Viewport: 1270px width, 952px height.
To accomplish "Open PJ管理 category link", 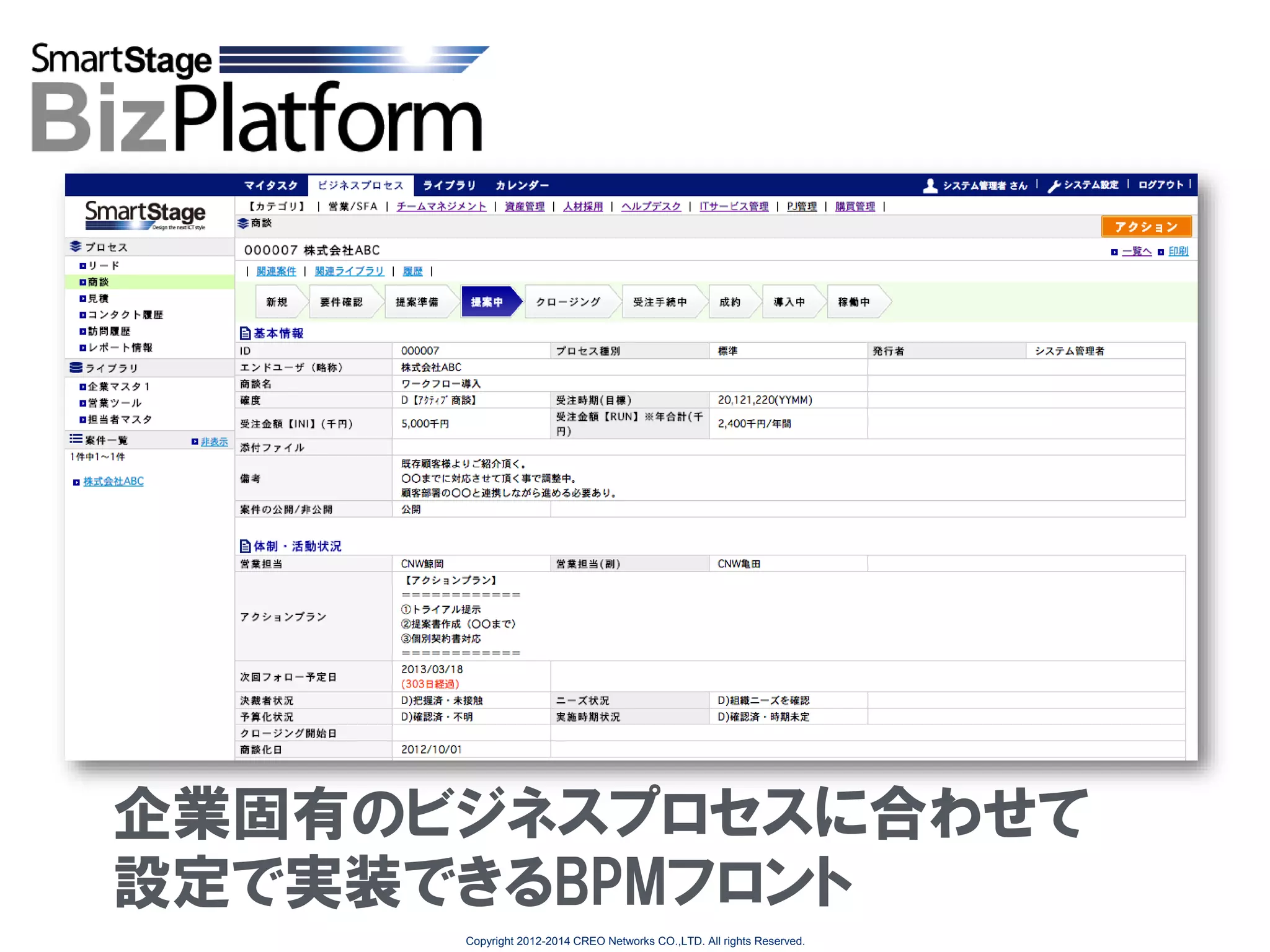I will click(802, 206).
